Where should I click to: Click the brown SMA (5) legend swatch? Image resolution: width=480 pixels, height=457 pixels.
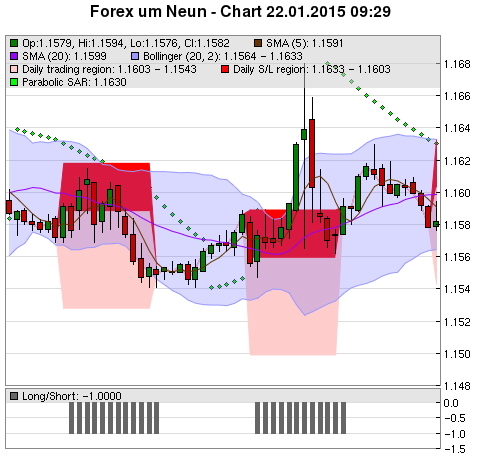(258, 43)
